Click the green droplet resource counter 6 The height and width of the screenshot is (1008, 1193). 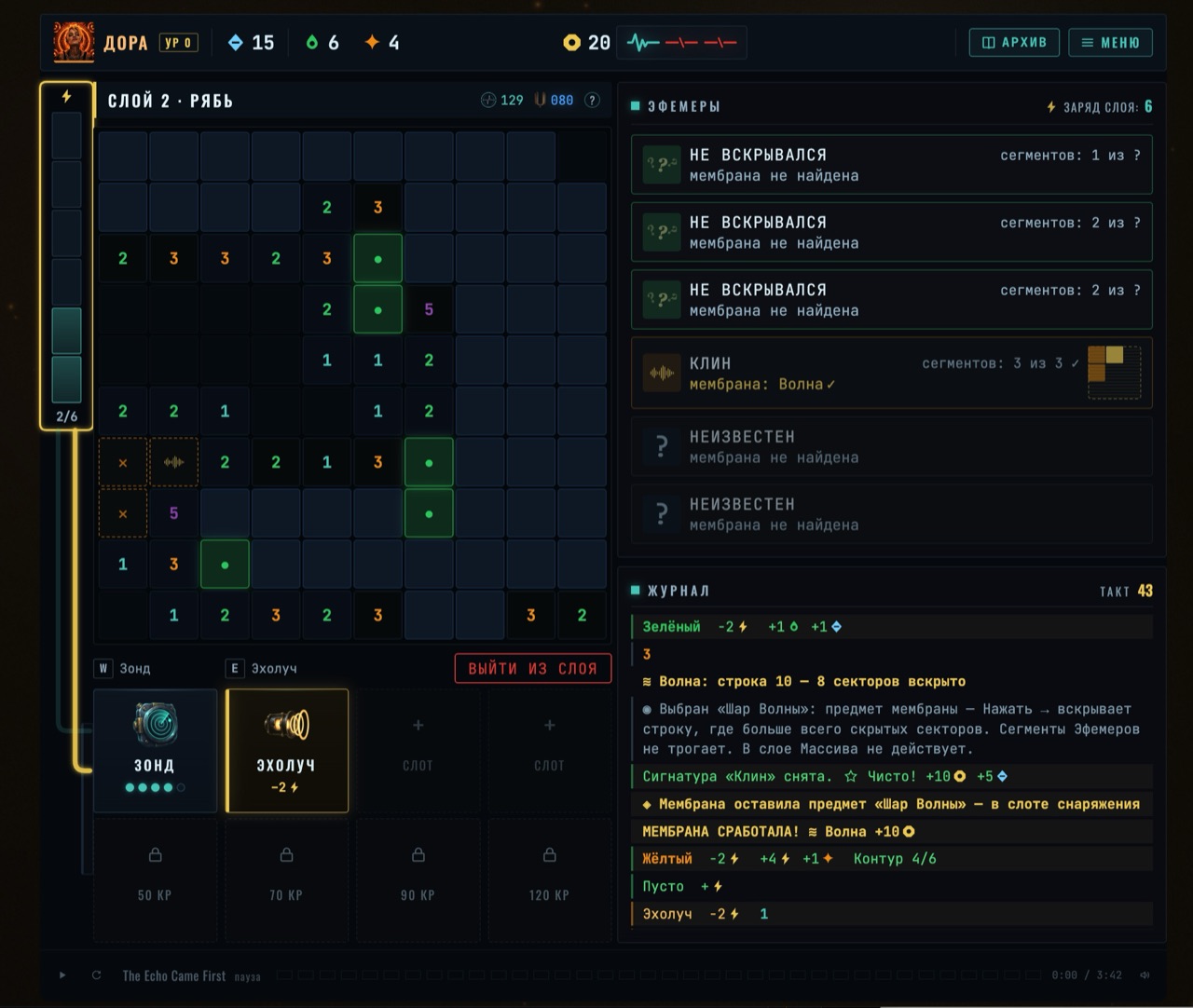coord(322,43)
